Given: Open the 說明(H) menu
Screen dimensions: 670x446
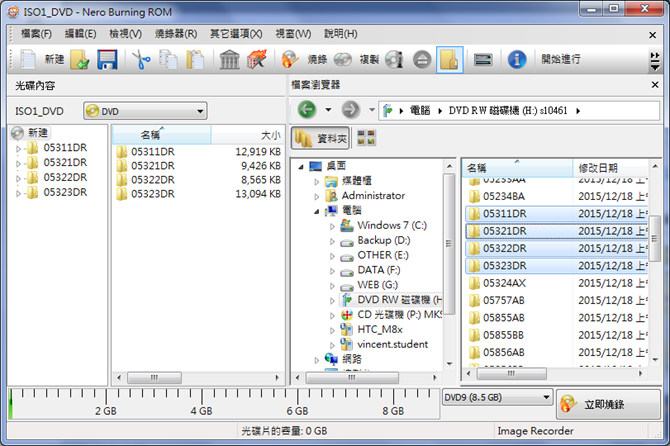Looking at the screenshot, I should 341,34.
